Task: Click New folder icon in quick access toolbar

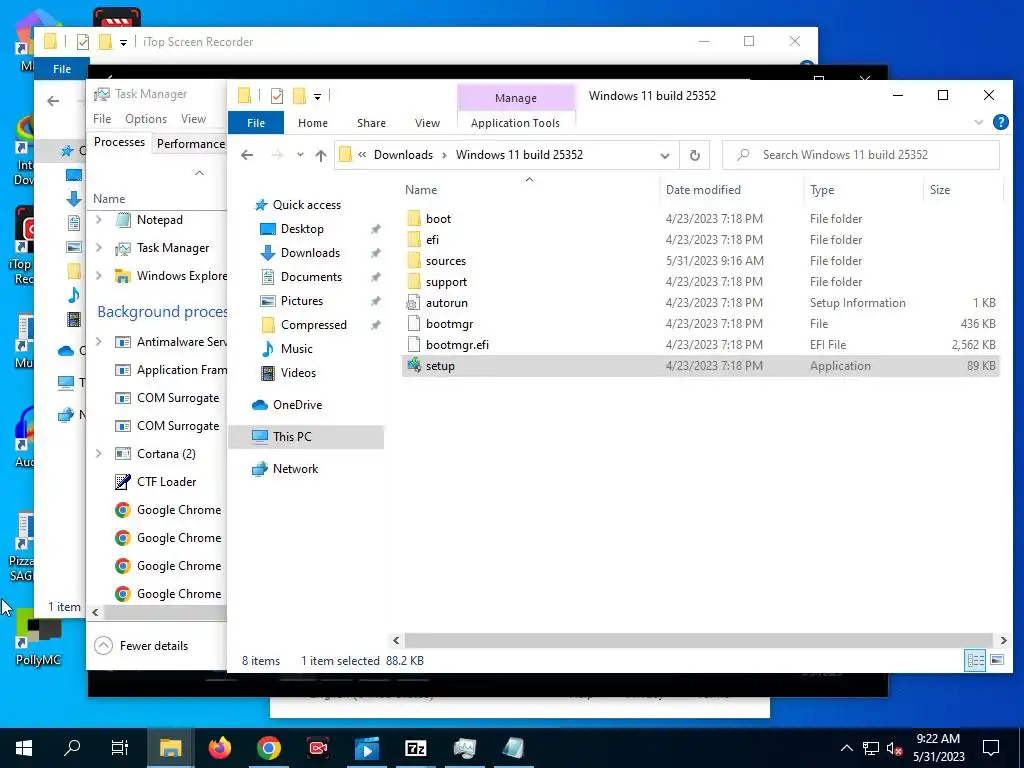Action: point(299,96)
